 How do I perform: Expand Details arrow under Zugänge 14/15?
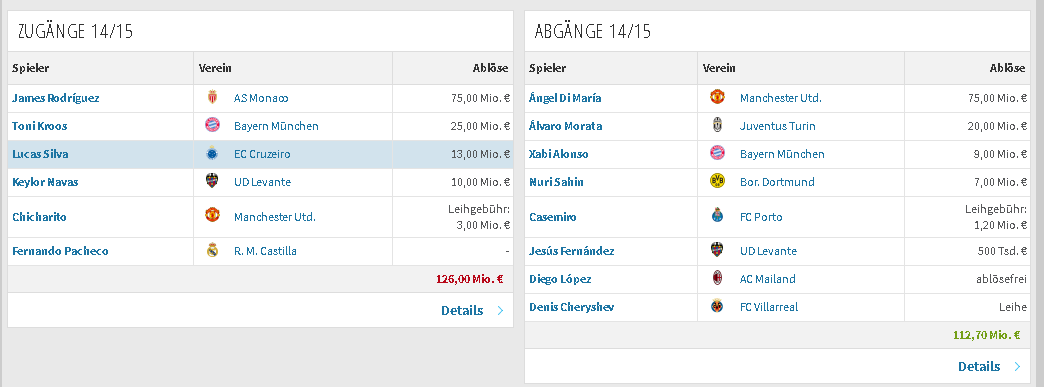click(500, 310)
